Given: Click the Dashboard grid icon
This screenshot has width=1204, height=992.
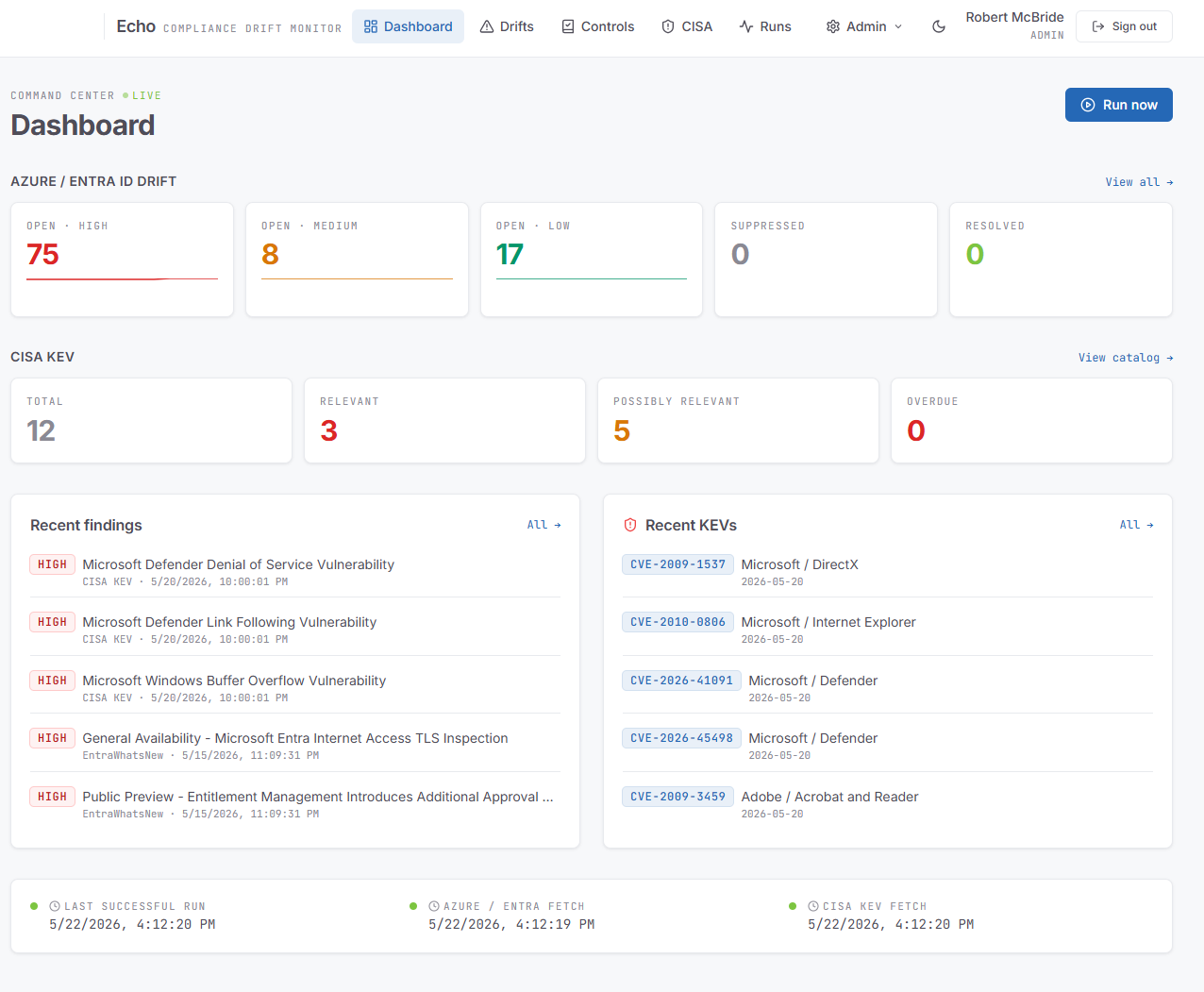Looking at the screenshot, I should pyautogui.click(x=371, y=26).
